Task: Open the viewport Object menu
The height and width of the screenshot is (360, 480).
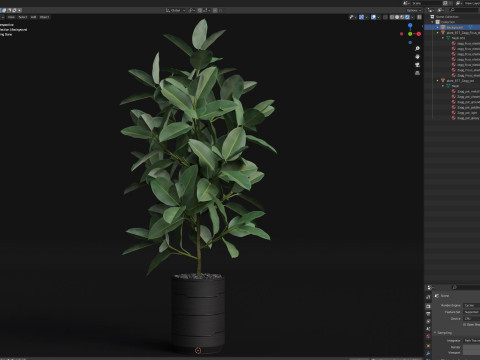Action: (44, 17)
